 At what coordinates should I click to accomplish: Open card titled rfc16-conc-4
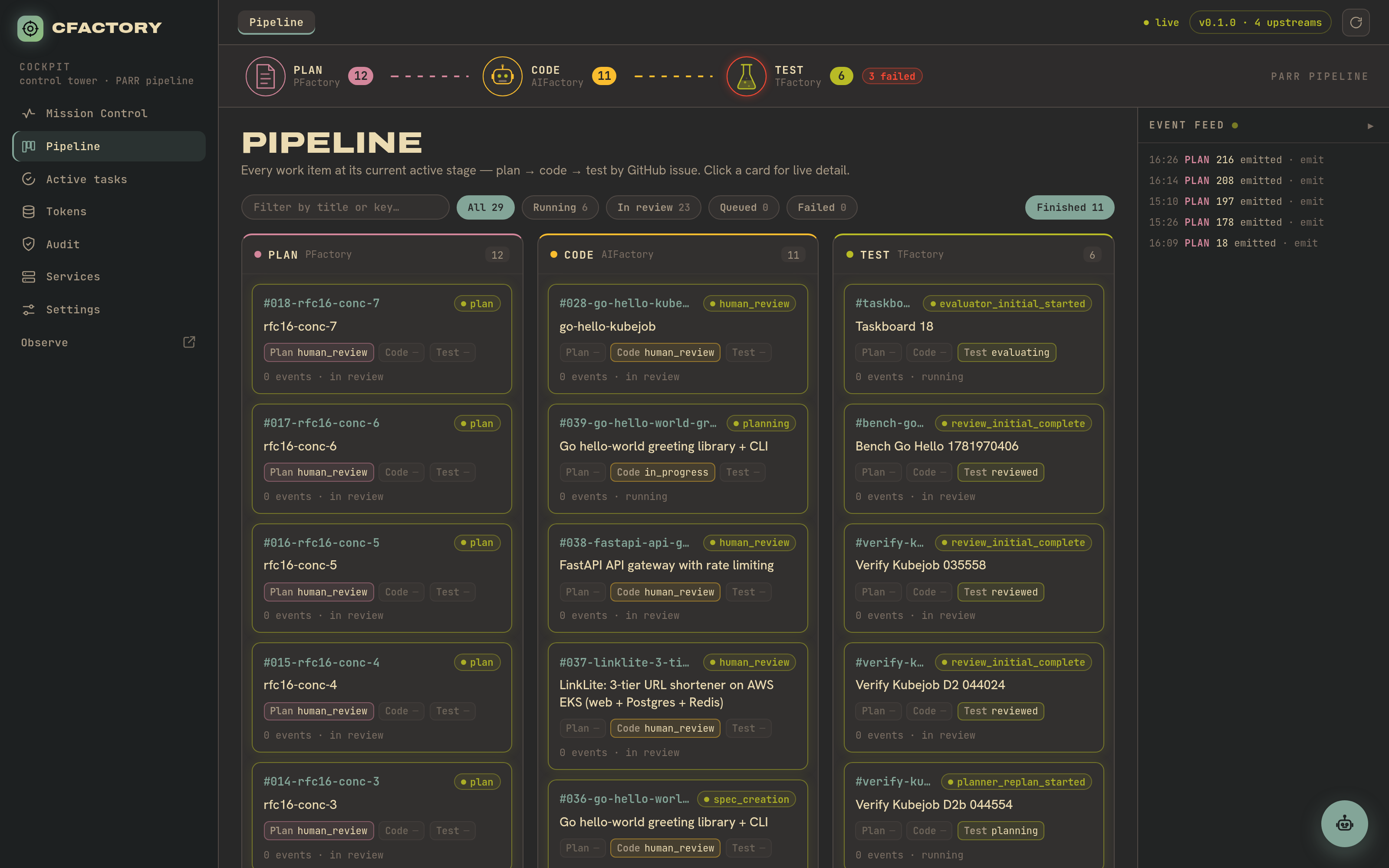382,697
